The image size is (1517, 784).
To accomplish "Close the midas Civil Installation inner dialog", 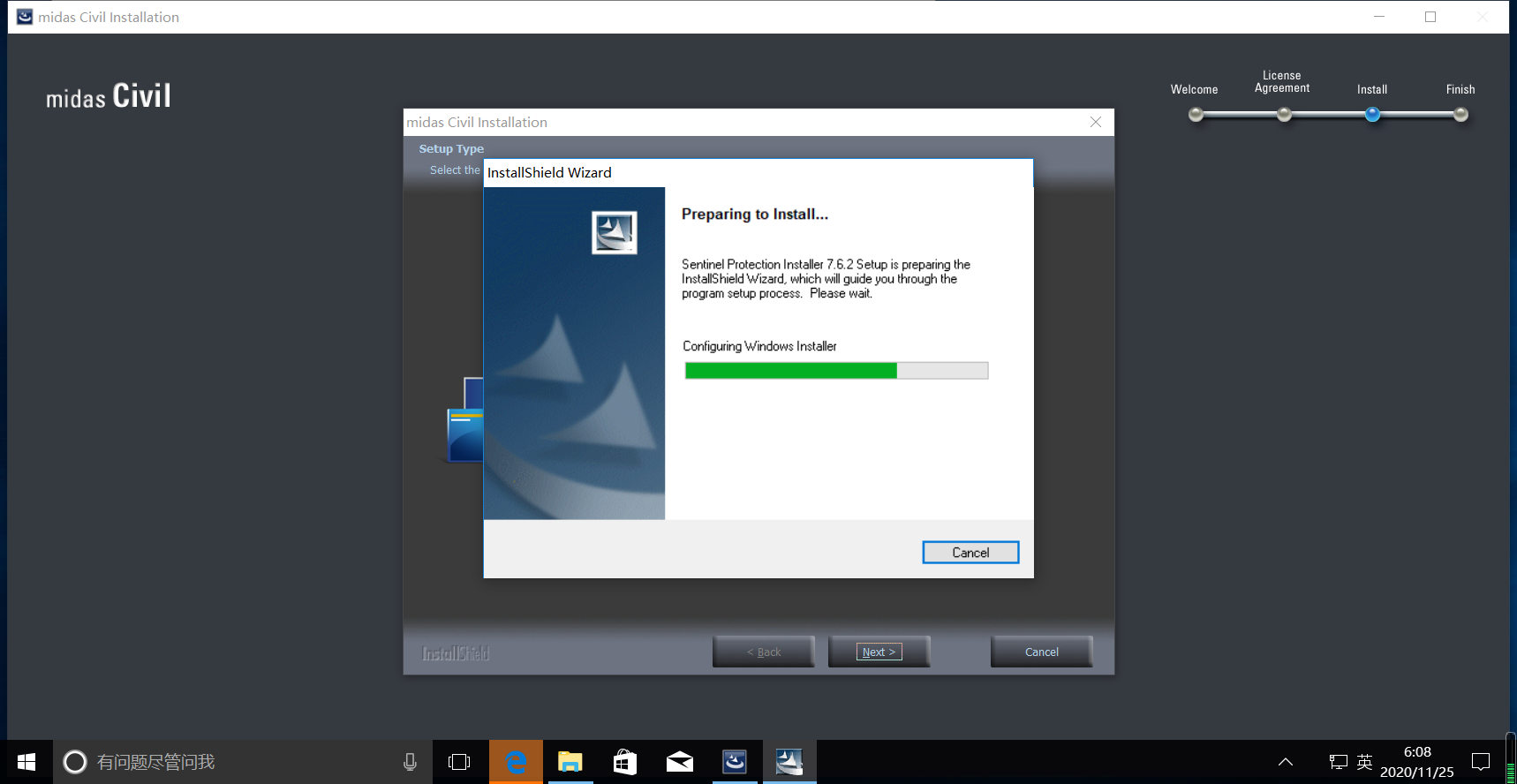I will click(x=1096, y=122).
